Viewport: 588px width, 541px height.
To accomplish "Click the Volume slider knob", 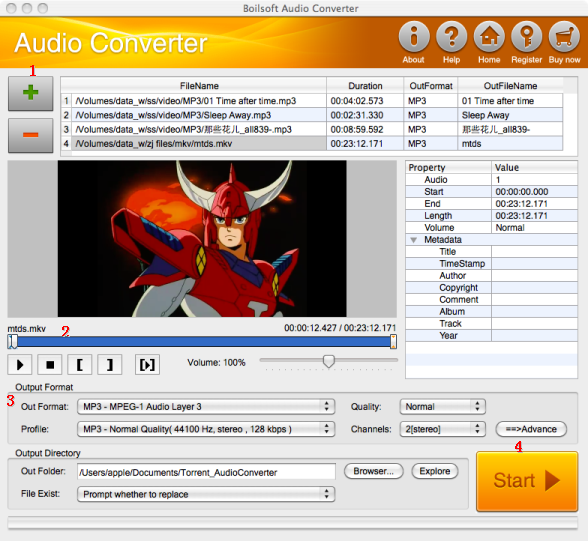I will [x=328, y=361].
